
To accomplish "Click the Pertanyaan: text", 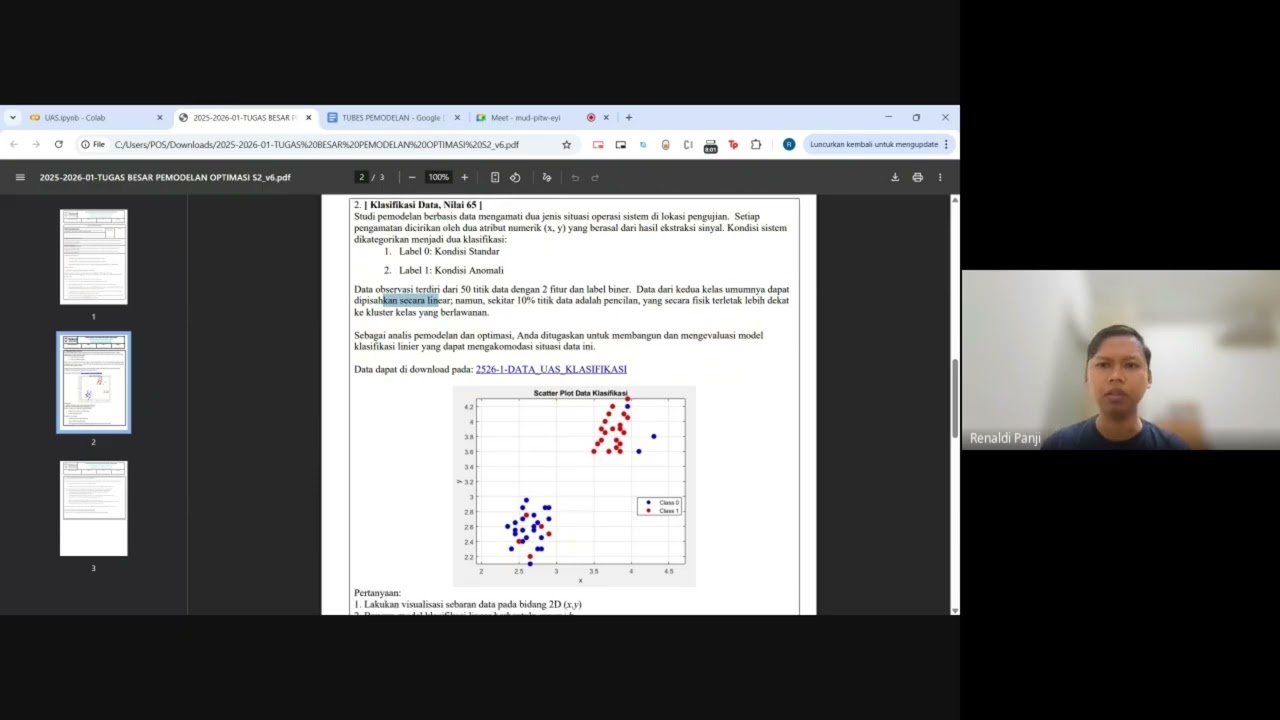I will (x=377, y=593).
